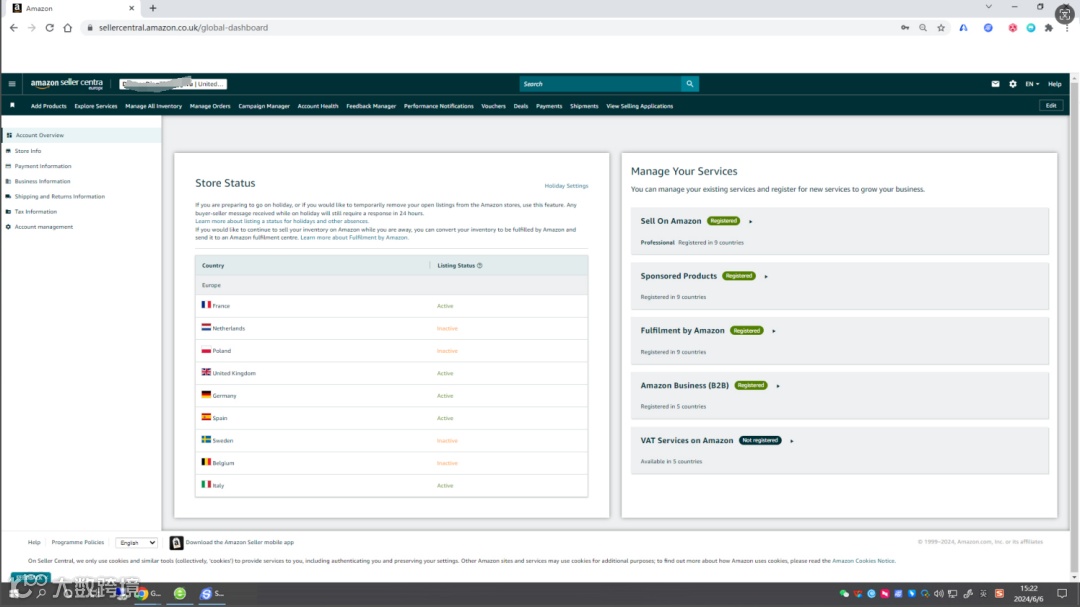This screenshot has height=607, width=1080.
Task: Click the Holiday Settings link
Action: click(x=566, y=186)
